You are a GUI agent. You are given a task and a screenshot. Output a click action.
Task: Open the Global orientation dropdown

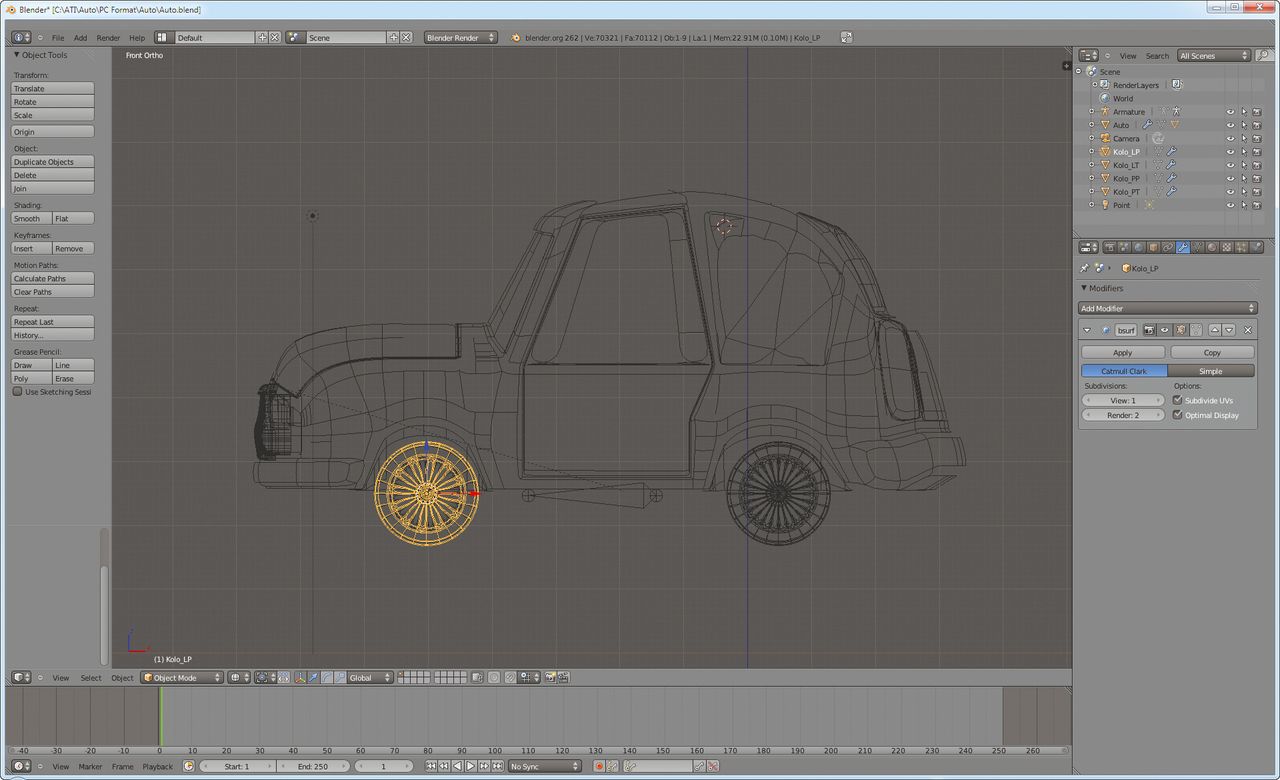371,677
